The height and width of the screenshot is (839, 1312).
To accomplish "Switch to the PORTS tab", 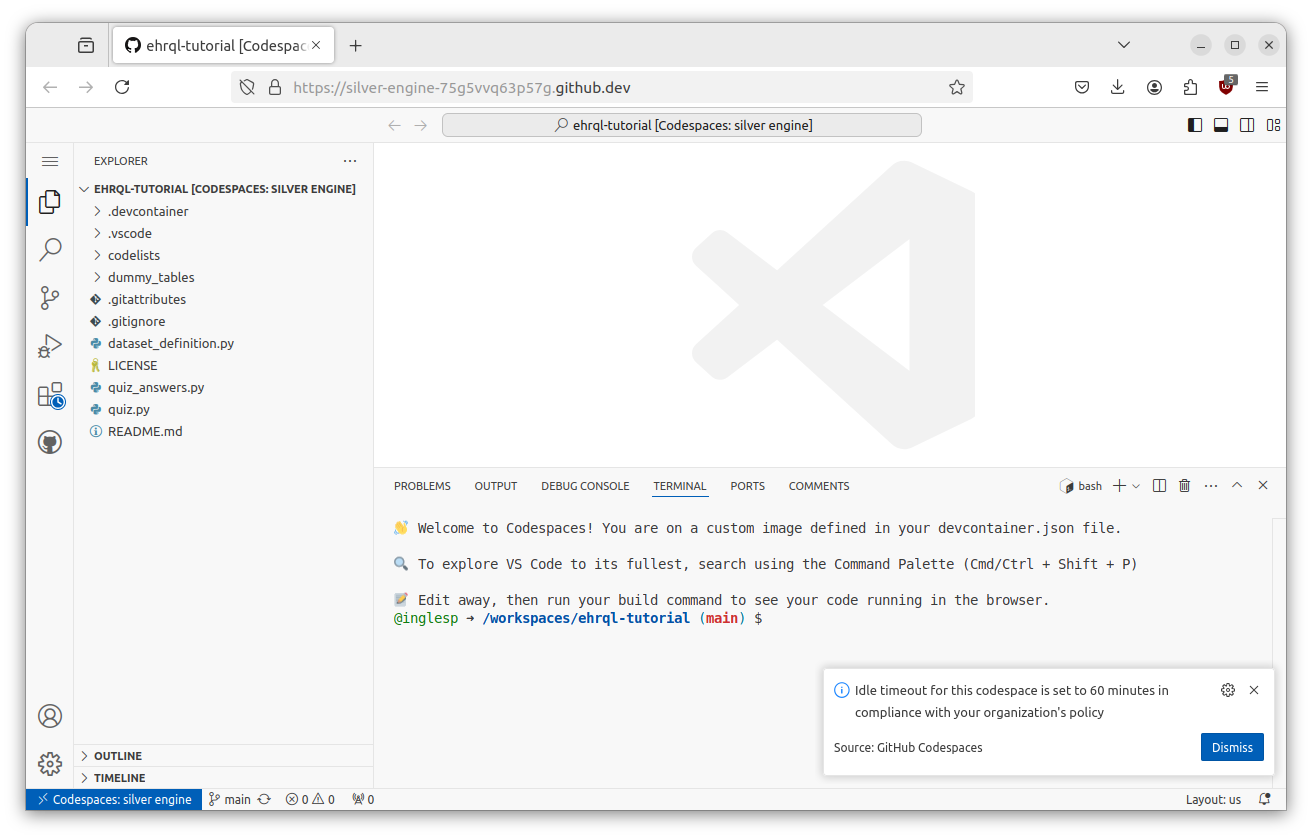I will coord(747,486).
